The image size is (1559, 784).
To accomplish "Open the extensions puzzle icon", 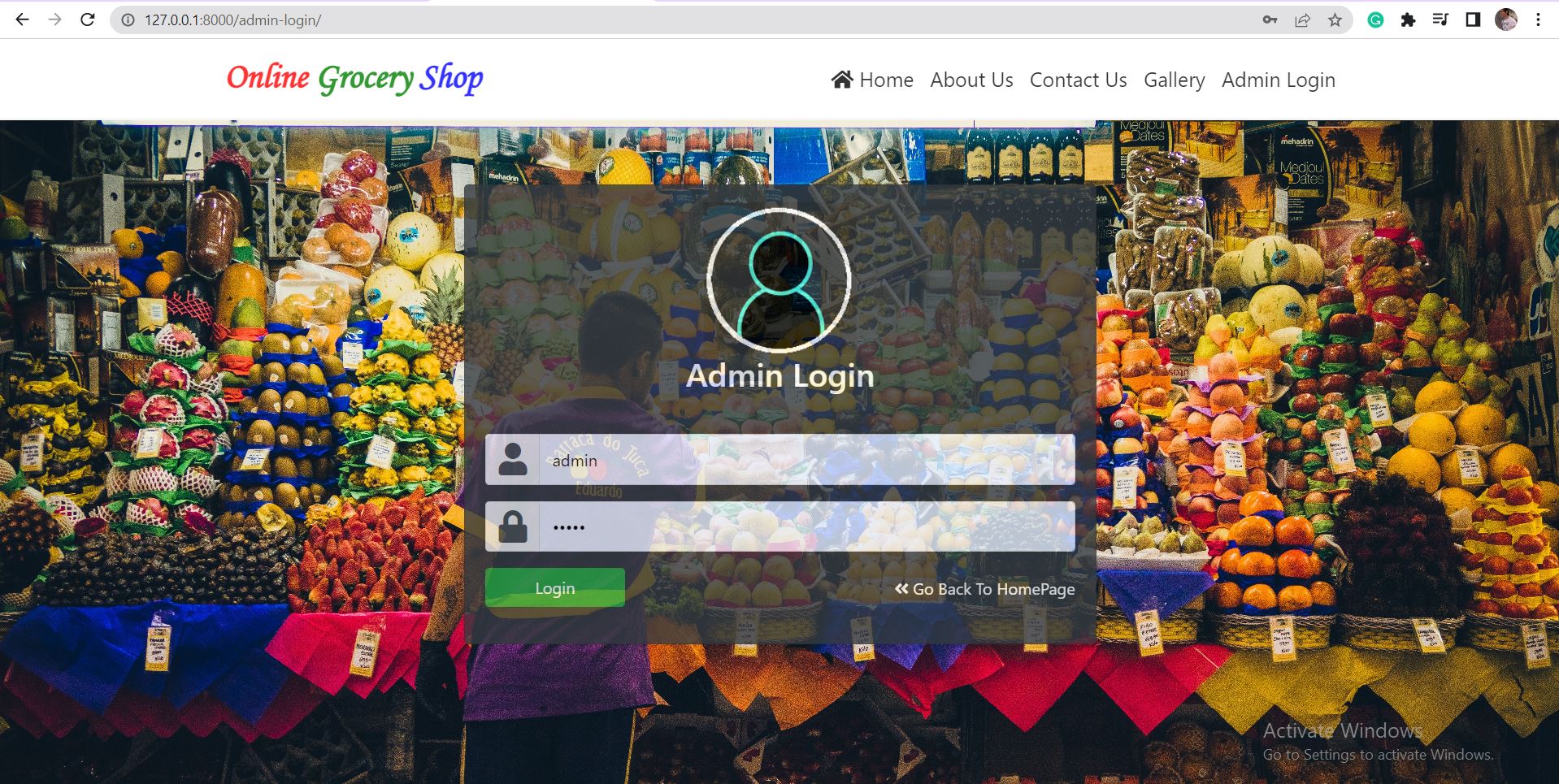I will (1408, 20).
